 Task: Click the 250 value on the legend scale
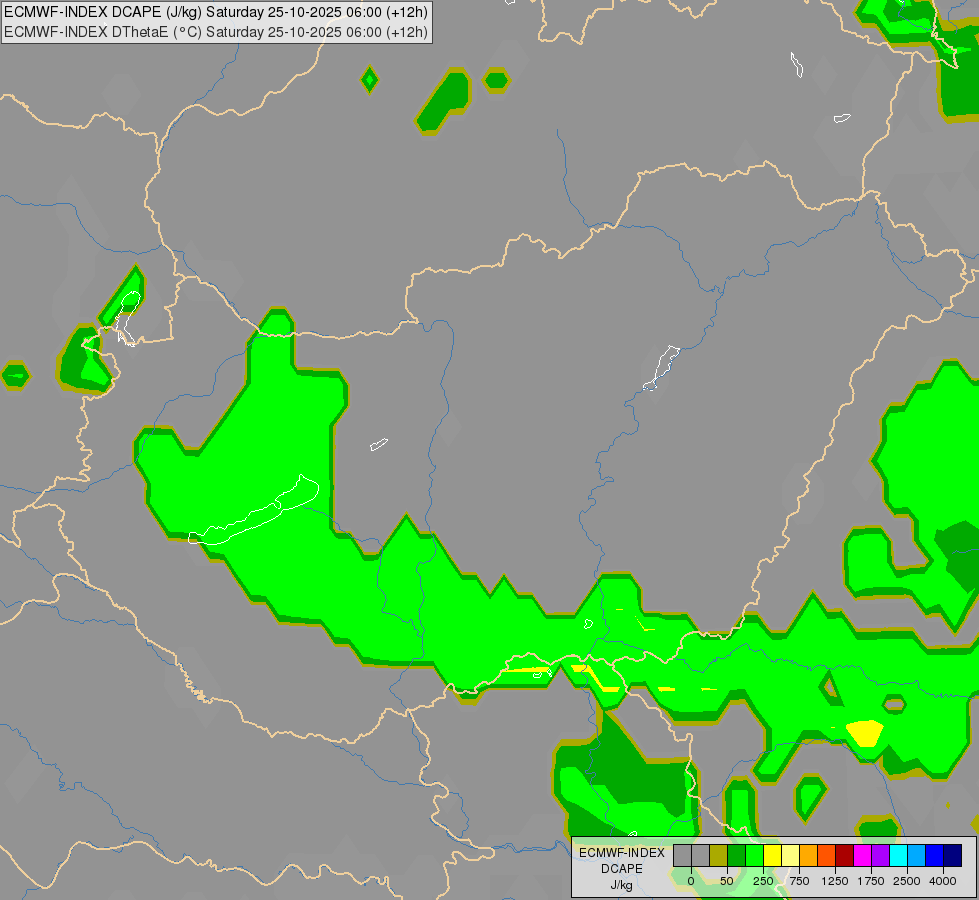tap(763, 881)
